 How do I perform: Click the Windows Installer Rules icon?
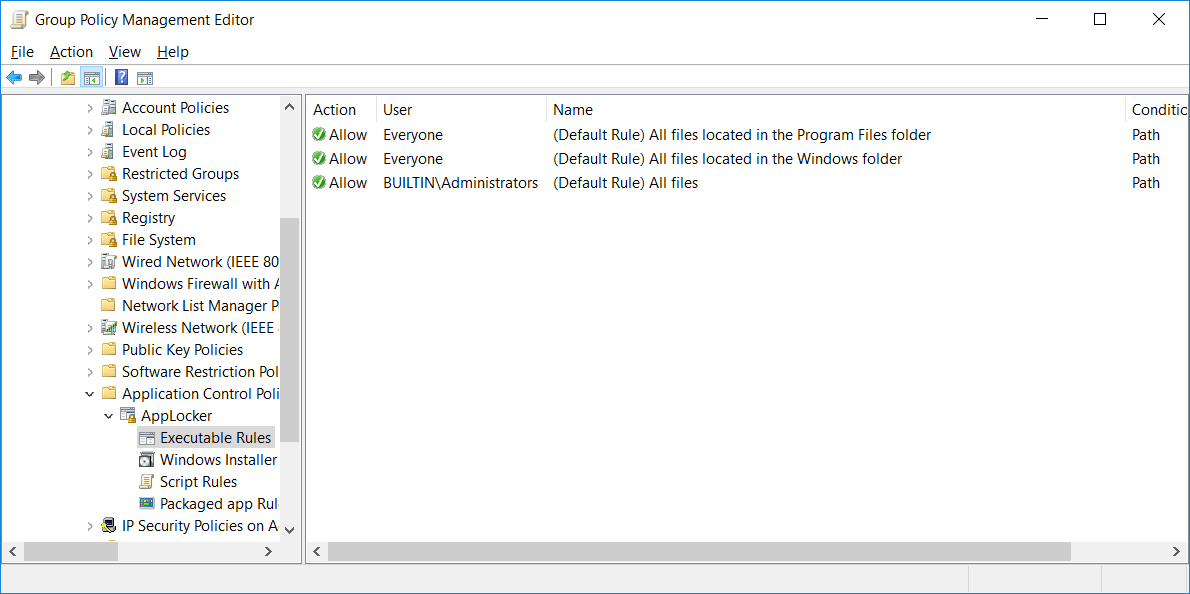coord(146,460)
